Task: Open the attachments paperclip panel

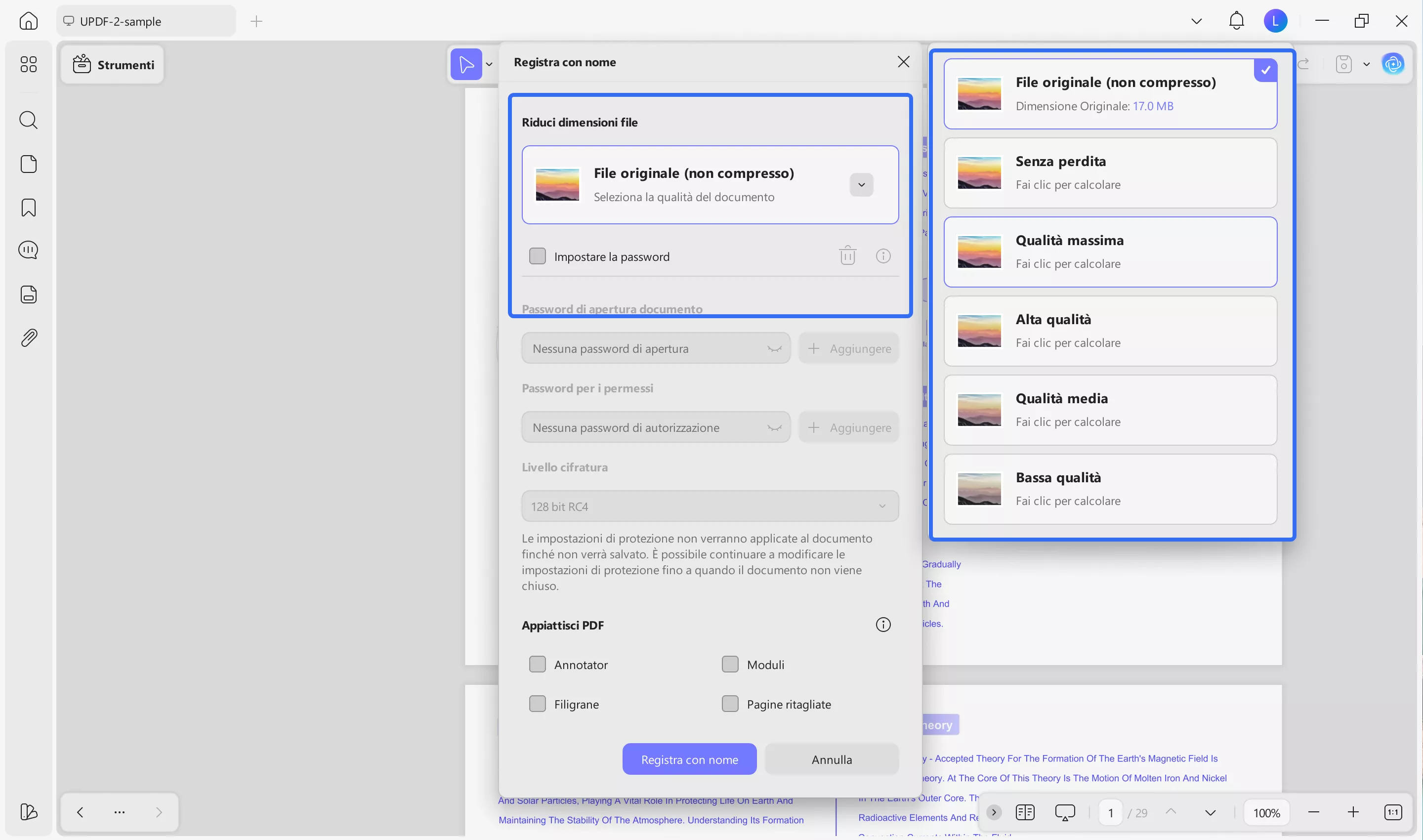Action: tap(28, 338)
